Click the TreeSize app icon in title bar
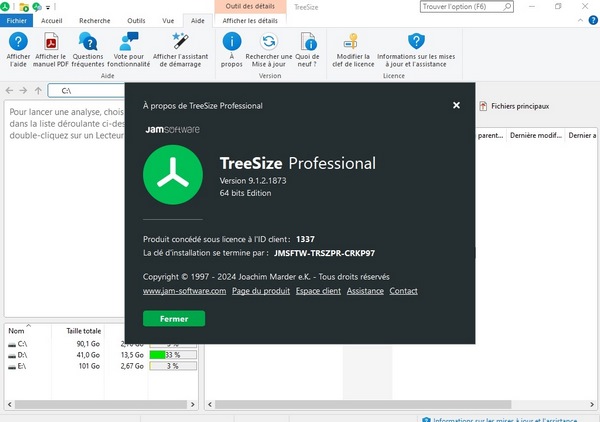The height and width of the screenshot is (422, 600). (x=5, y=7)
